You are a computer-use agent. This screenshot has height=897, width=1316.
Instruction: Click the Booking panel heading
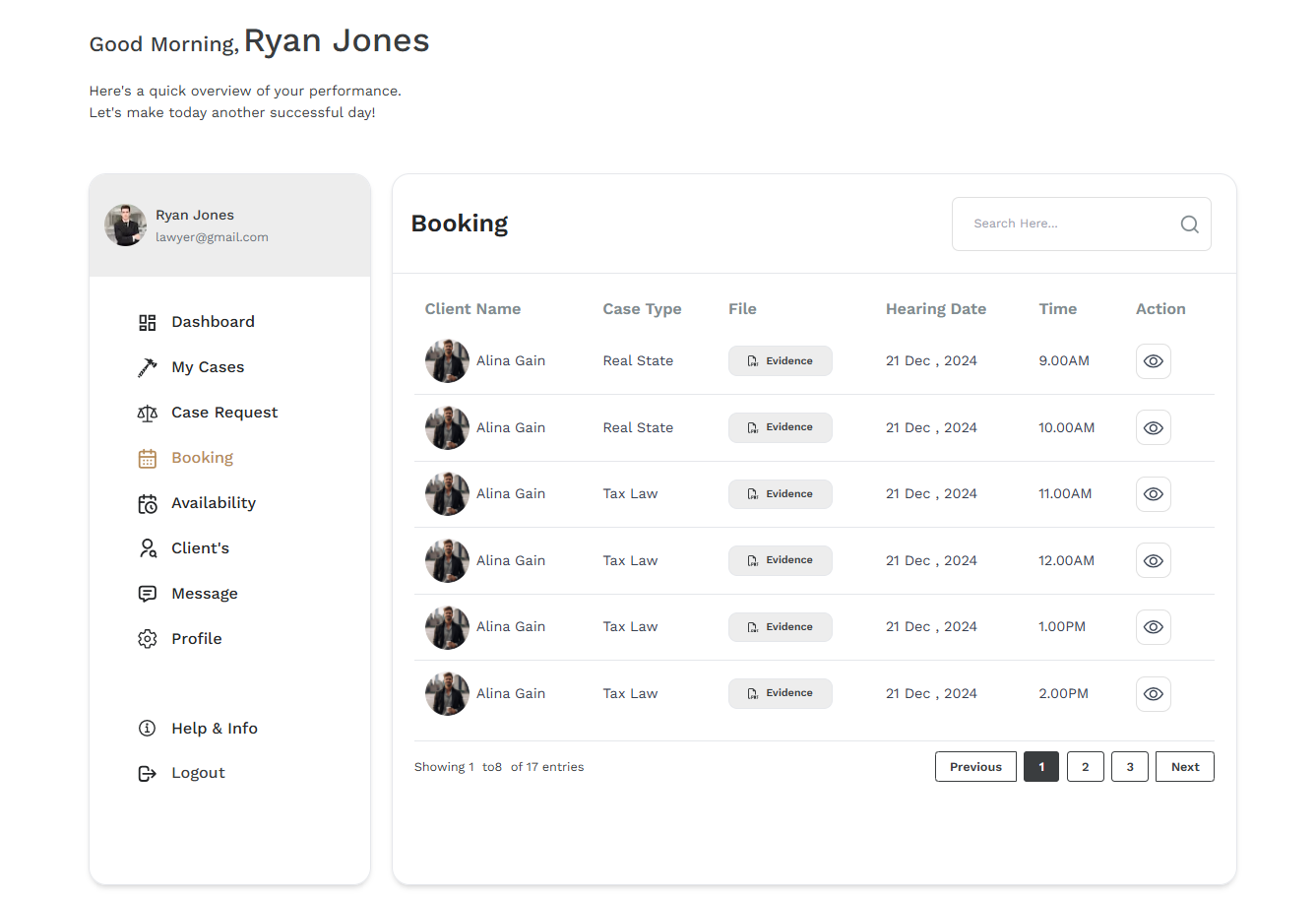[460, 224]
